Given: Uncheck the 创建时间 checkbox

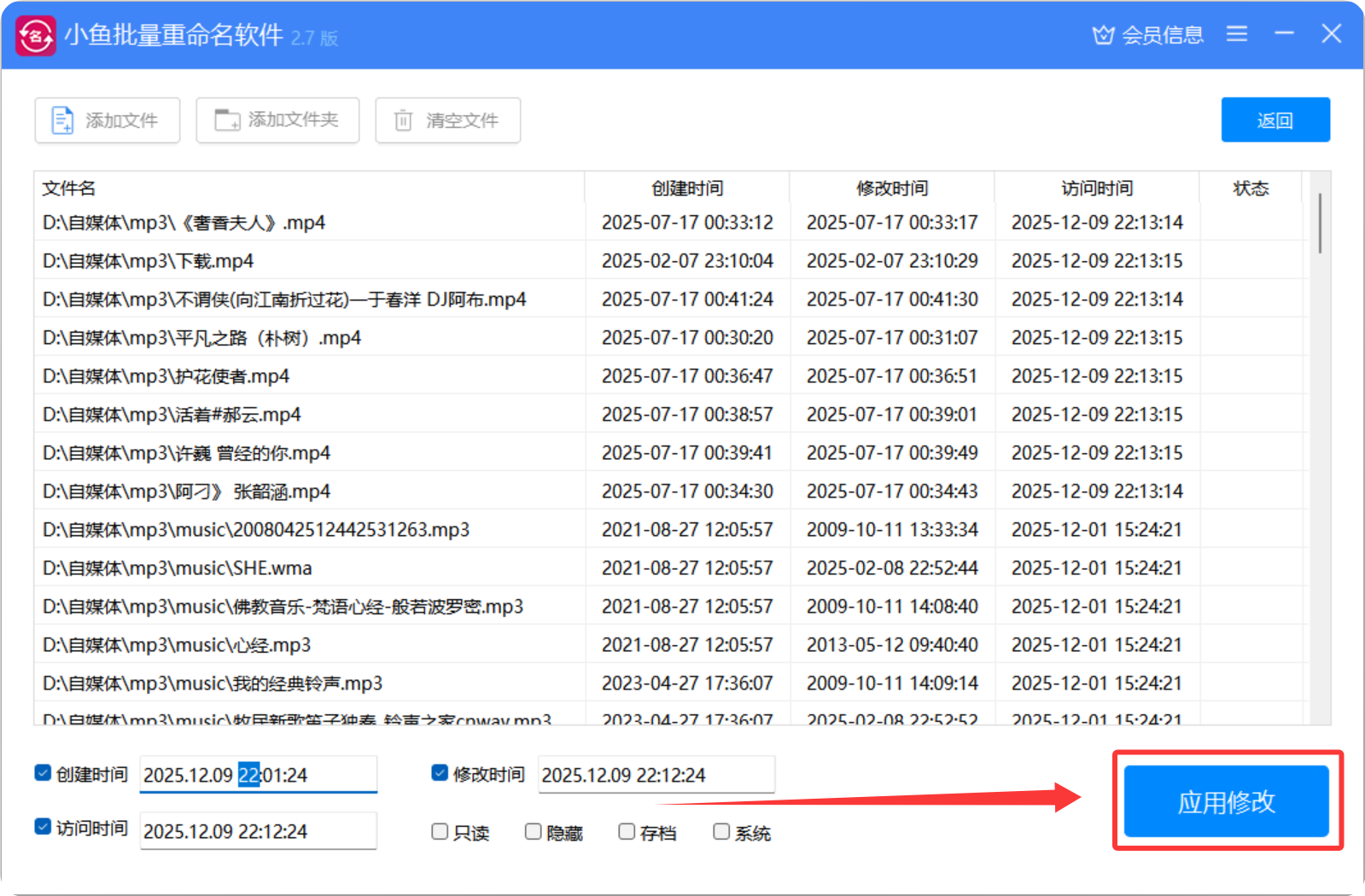Looking at the screenshot, I should coord(43,773).
